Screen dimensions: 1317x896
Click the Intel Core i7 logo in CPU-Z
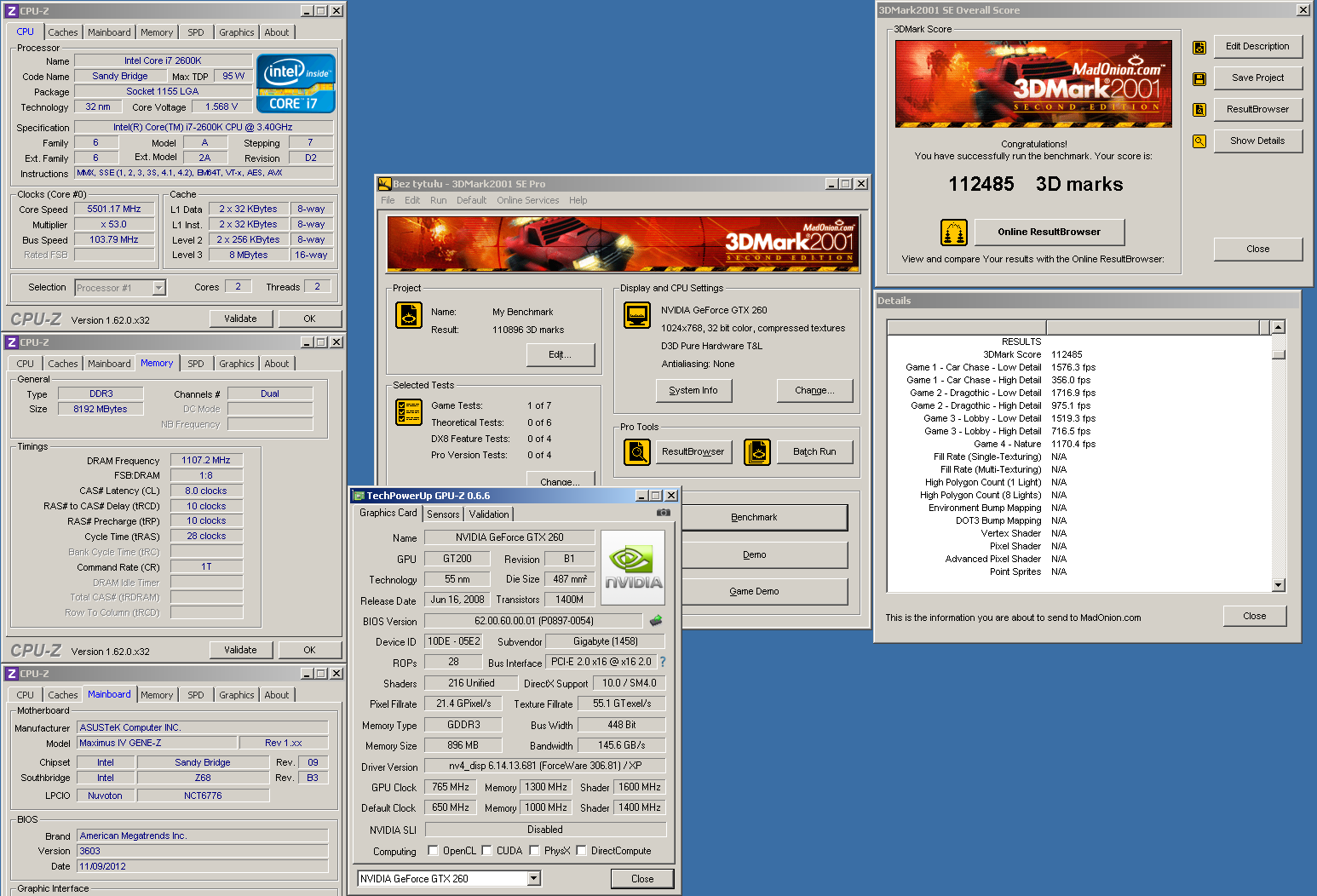click(x=296, y=83)
